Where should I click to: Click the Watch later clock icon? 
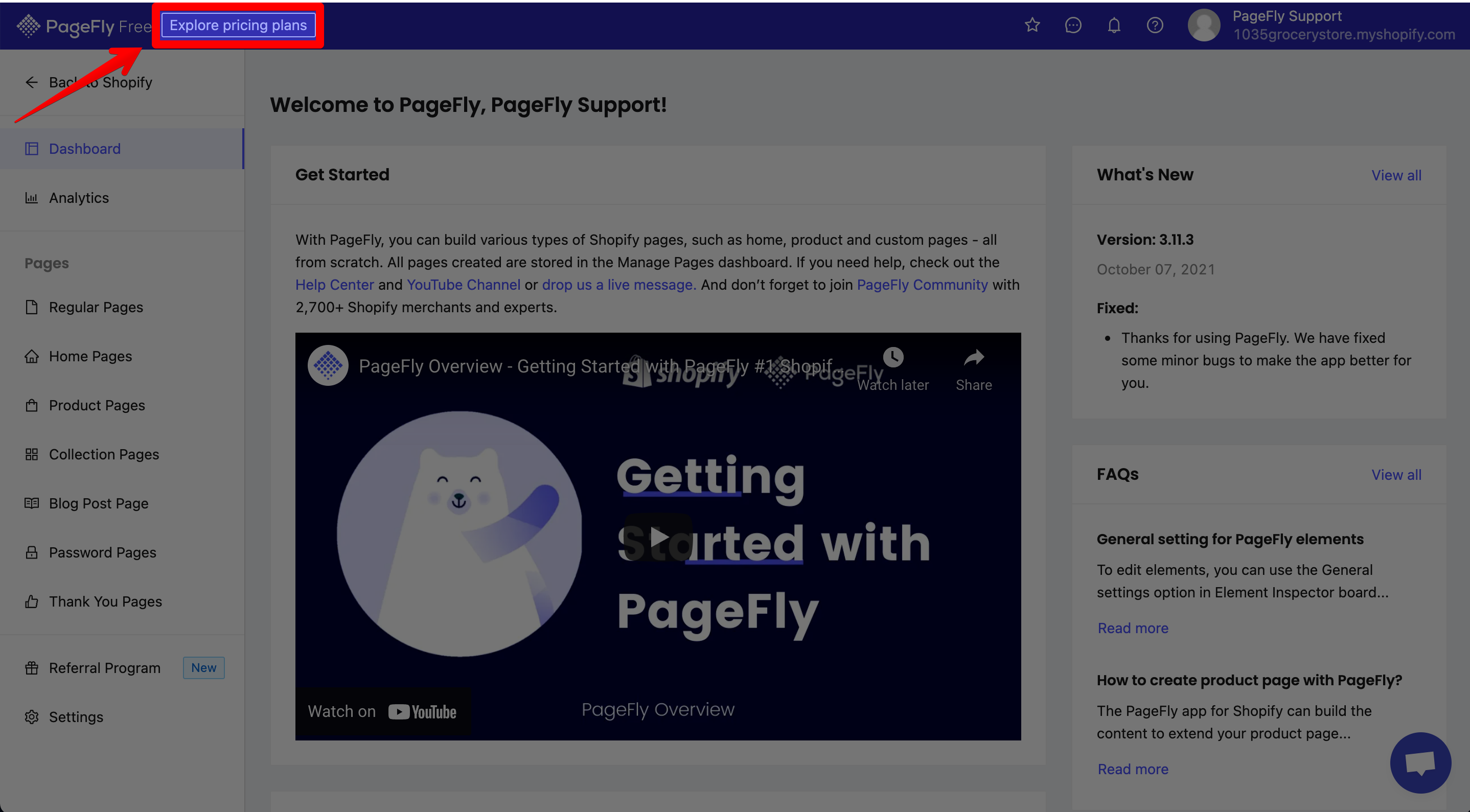(893, 358)
